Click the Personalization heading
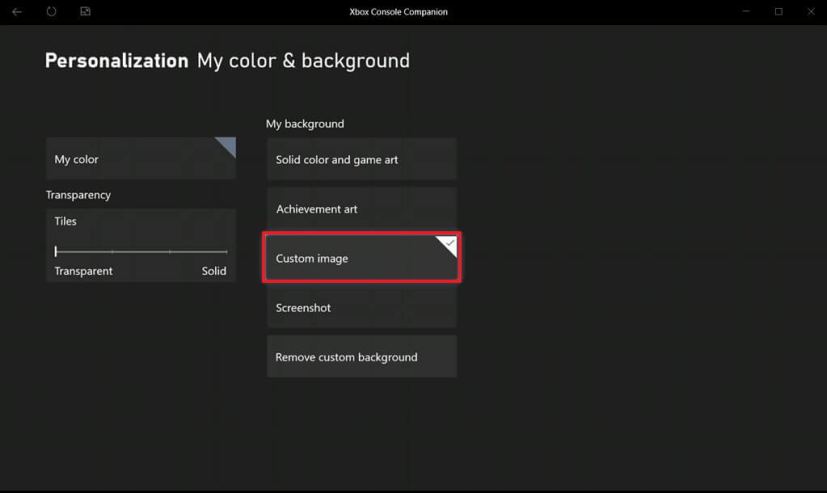This screenshot has height=493, width=827. [x=117, y=61]
